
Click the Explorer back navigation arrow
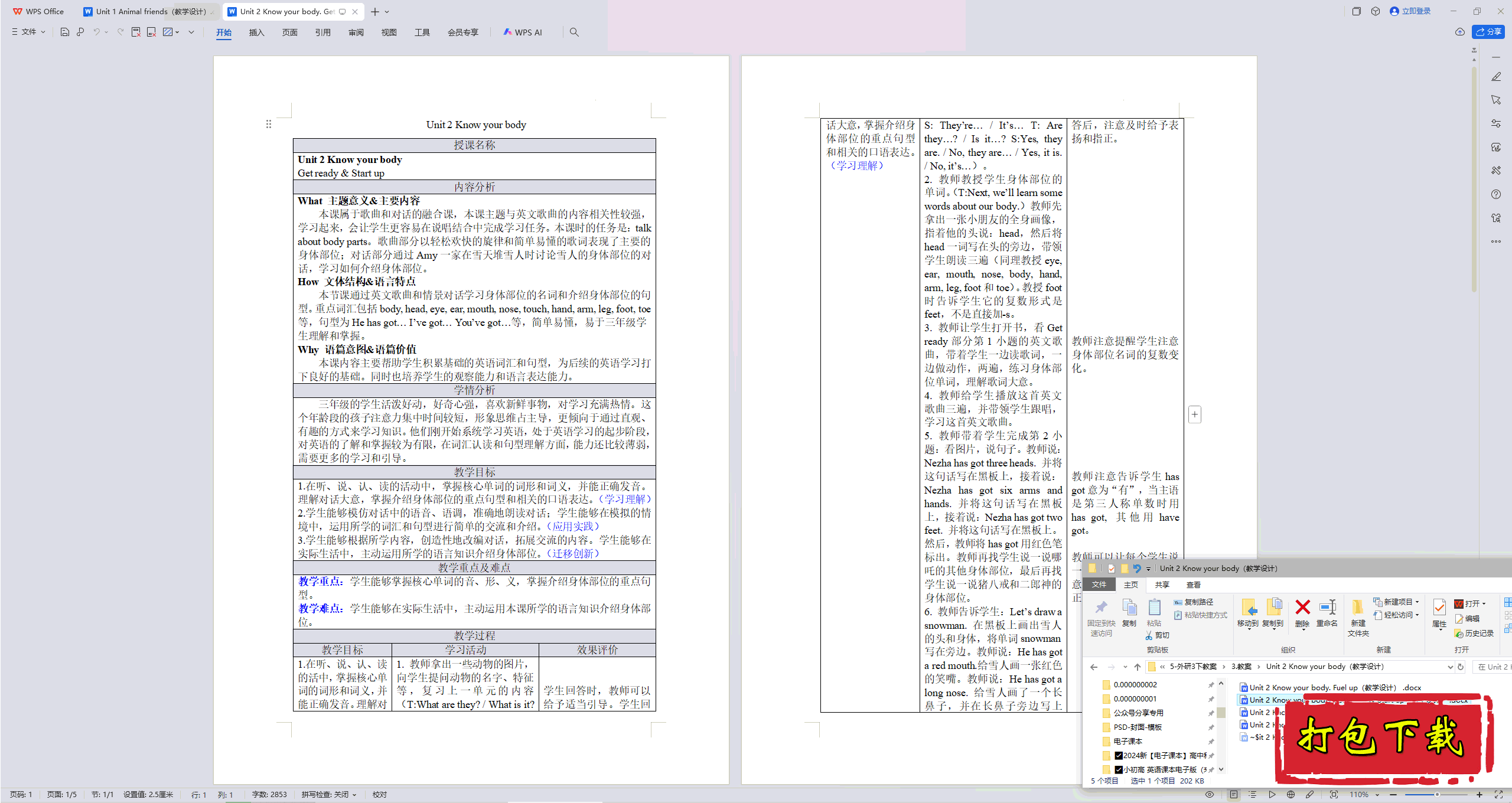[x=1094, y=667]
